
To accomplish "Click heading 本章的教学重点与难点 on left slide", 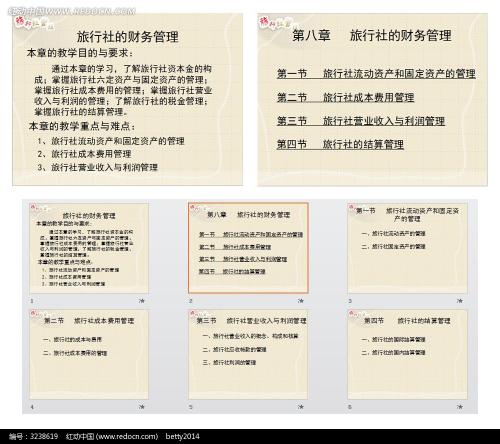I will tap(82, 126).
